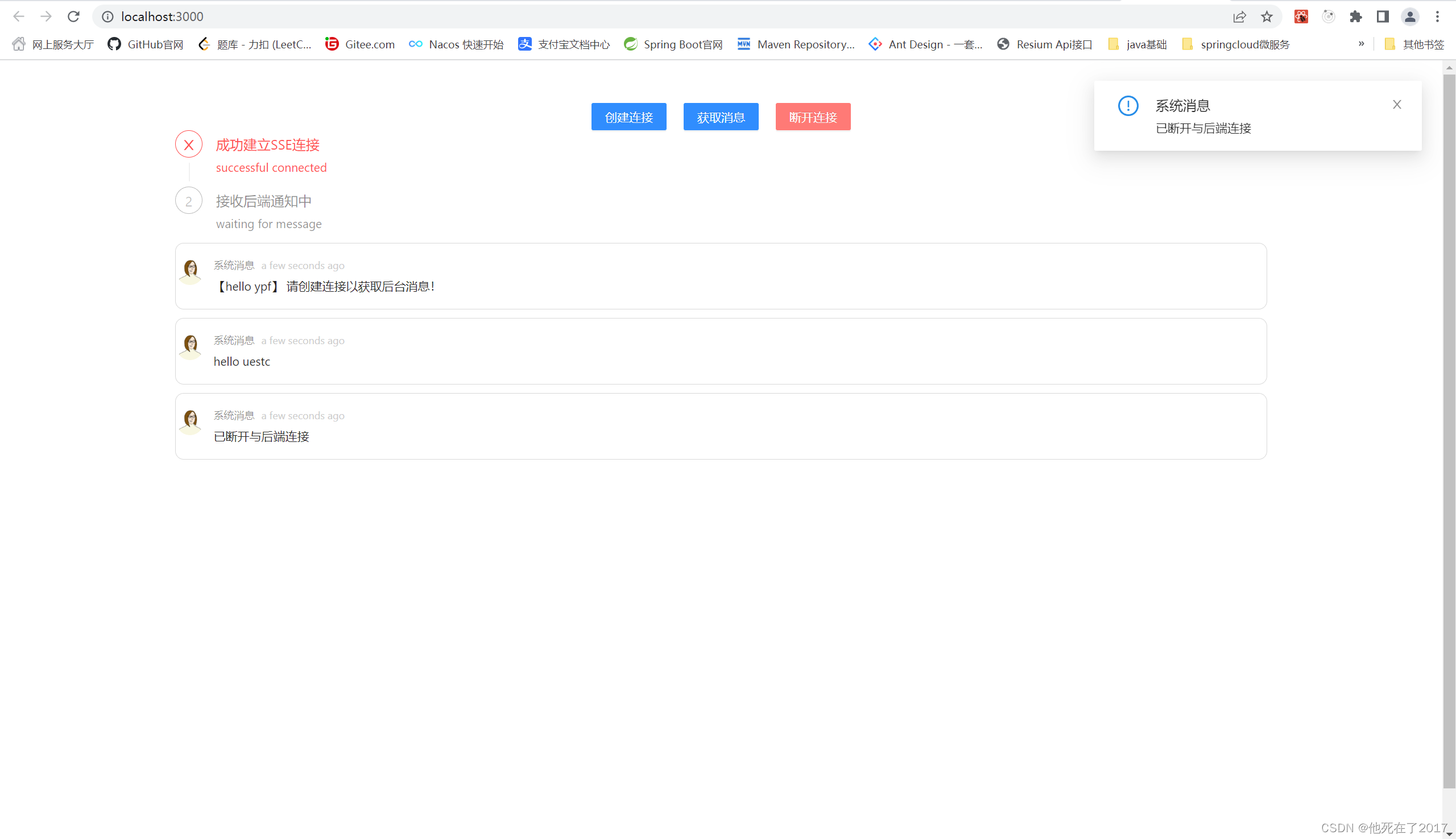The height and width of the screenshot is (839, 1456).
Task: Expand the hidden bookmarks overflow chevron
Action: point(1362,44)
